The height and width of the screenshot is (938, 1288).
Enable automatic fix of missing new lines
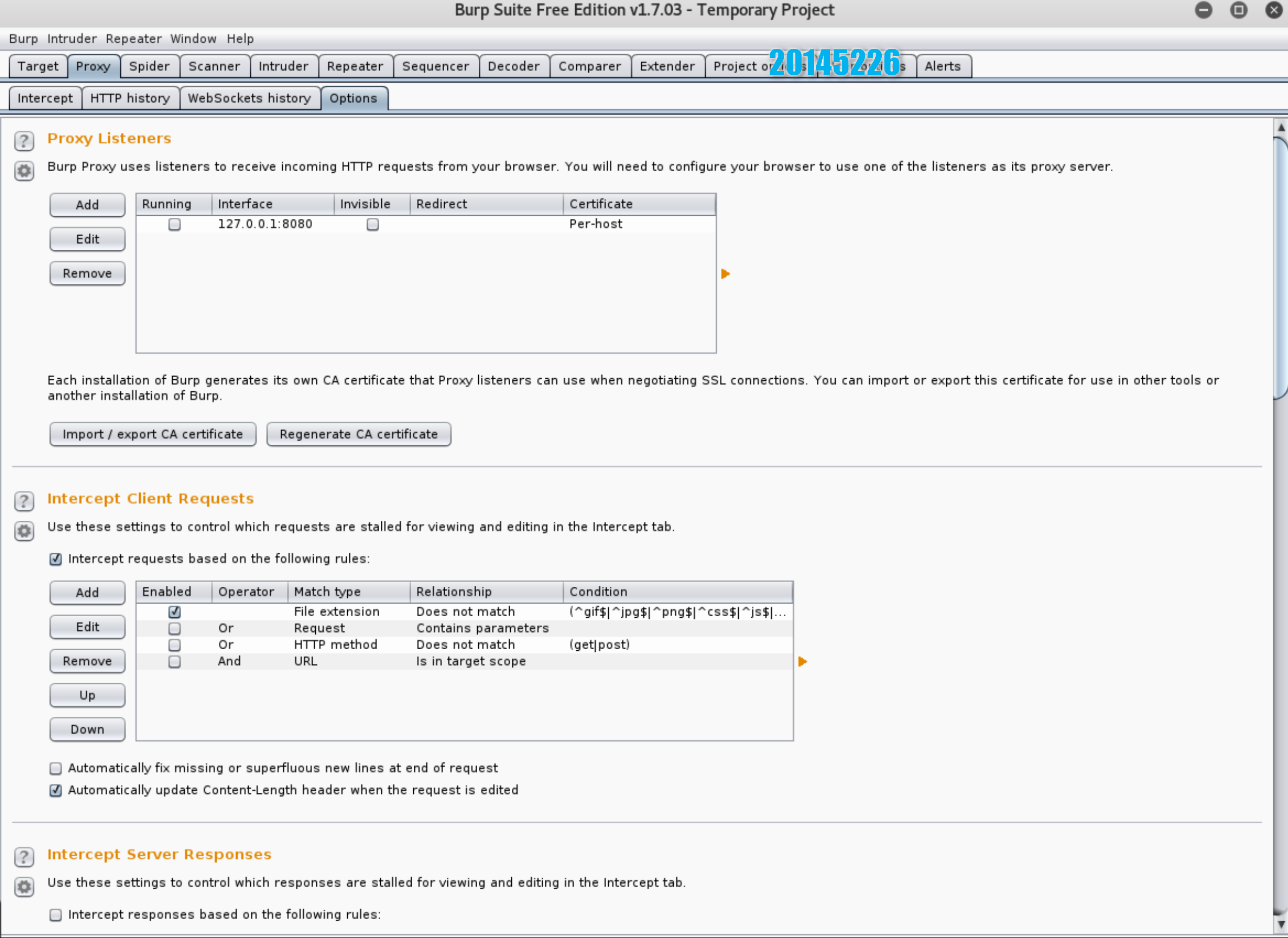tap(56, 768)
